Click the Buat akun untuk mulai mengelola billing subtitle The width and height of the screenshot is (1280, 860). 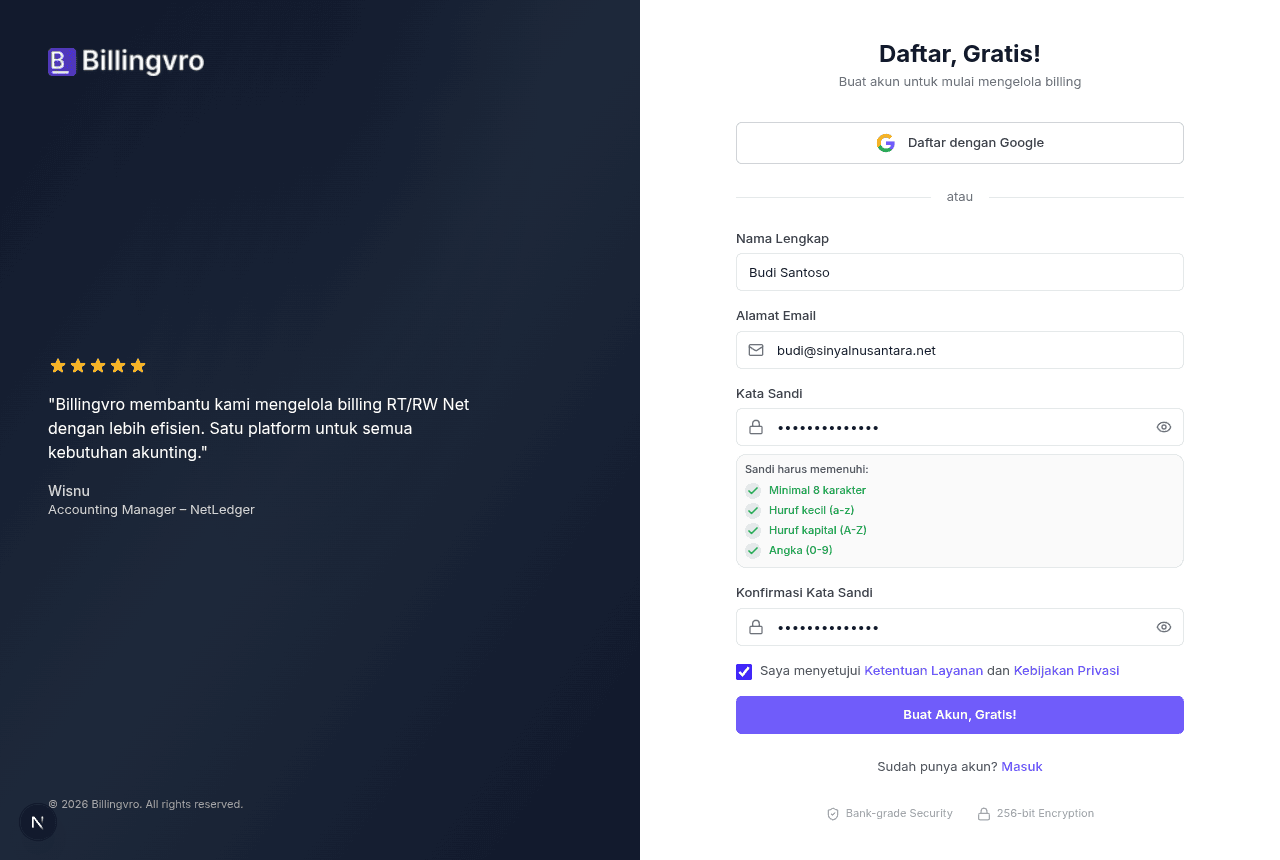coord(960,82)
